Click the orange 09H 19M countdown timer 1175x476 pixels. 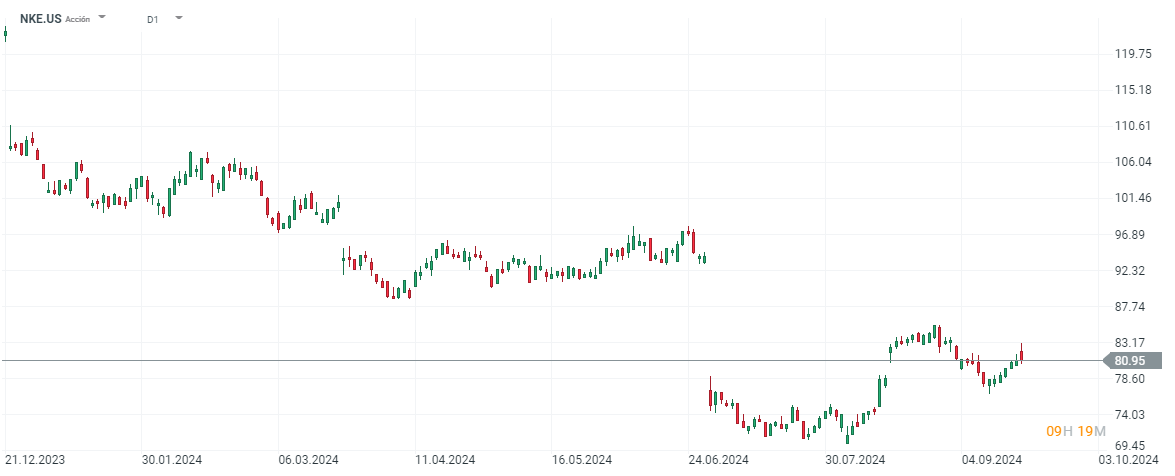point(1075,431)
